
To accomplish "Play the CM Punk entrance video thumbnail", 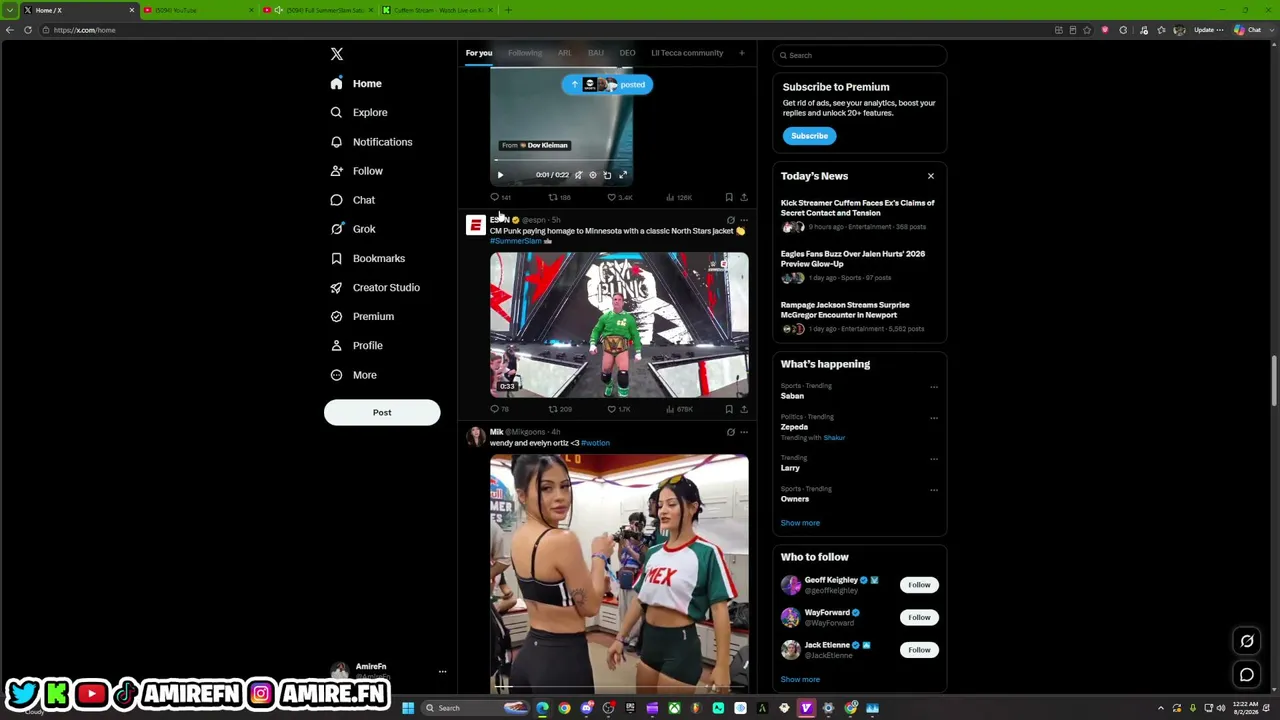I will [619, 325].
